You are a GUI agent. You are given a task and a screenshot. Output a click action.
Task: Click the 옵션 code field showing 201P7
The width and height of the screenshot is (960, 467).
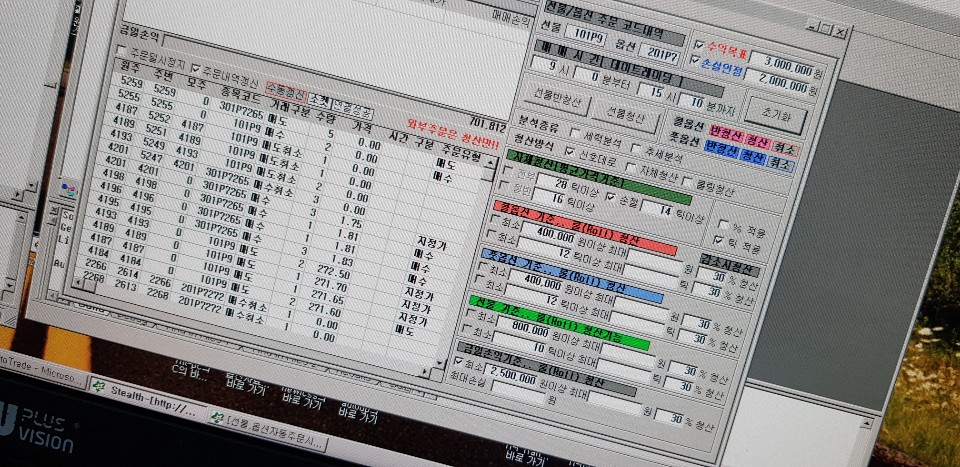click(x=660, y=54)
